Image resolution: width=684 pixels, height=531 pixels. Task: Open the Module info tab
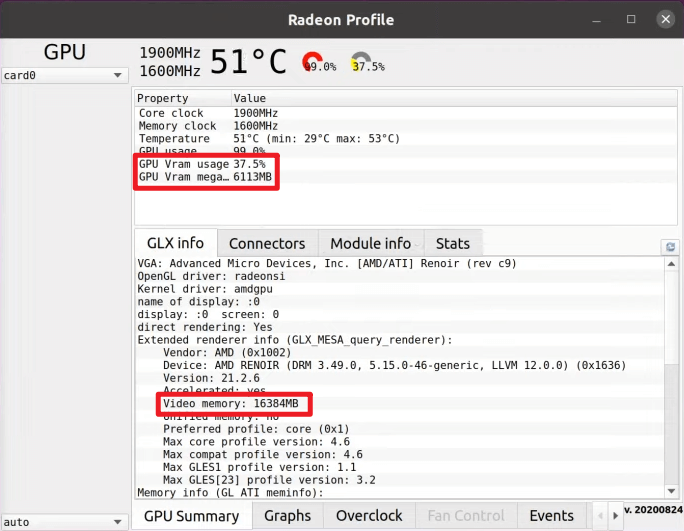coord(370,243)
